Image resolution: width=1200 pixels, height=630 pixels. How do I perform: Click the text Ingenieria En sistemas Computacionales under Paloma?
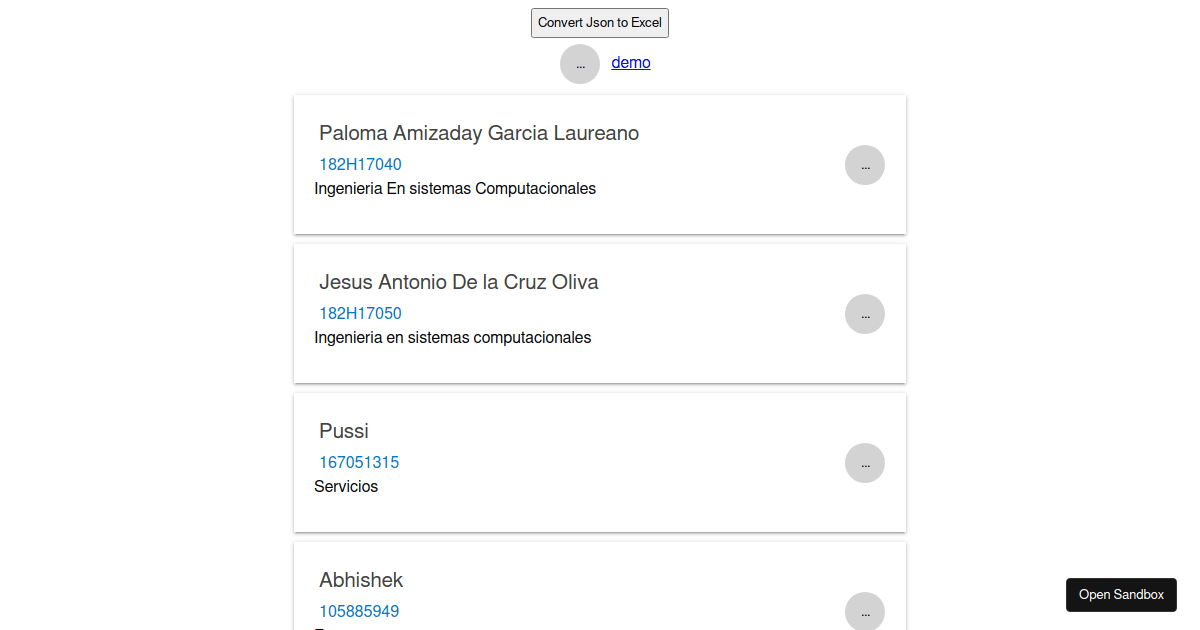click(455, 189)
